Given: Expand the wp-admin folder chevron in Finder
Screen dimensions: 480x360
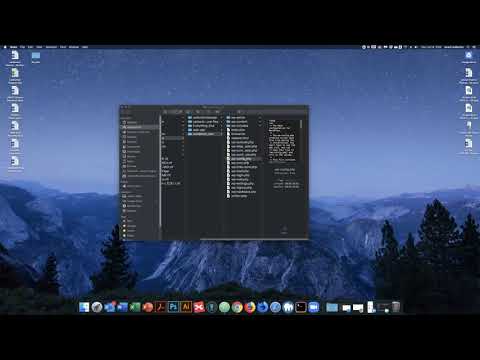Looking at the screenshot, I should click(260, 118).
